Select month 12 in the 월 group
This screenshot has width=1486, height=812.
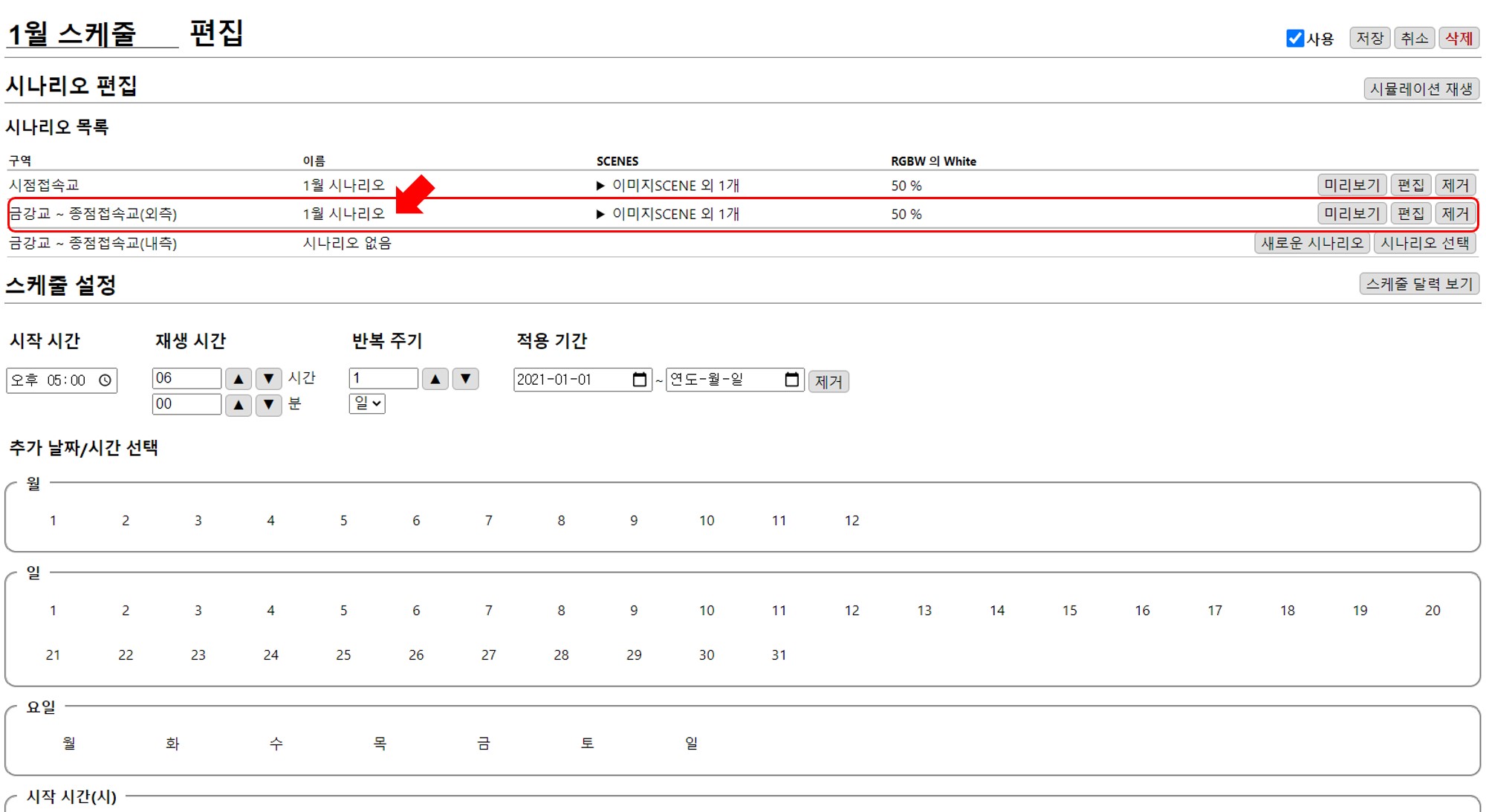pos(851,521)
